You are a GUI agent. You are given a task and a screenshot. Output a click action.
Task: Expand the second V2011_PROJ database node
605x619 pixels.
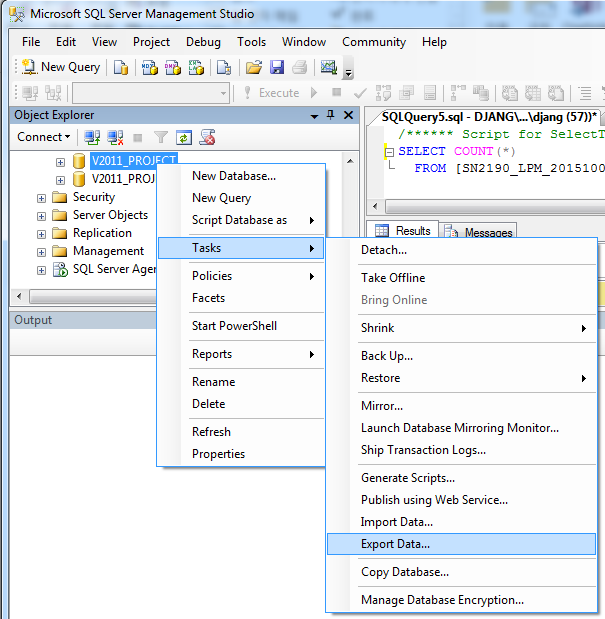60,180
